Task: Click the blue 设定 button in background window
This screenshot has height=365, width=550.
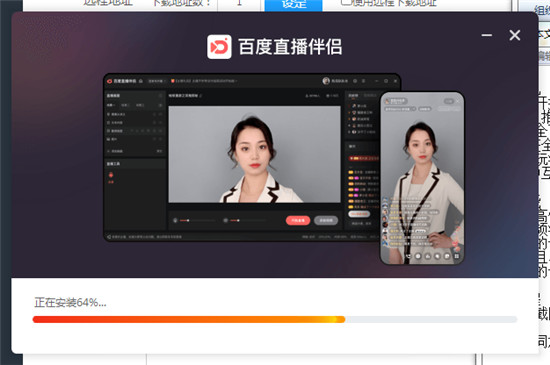Action: click(x=293, y=5)
